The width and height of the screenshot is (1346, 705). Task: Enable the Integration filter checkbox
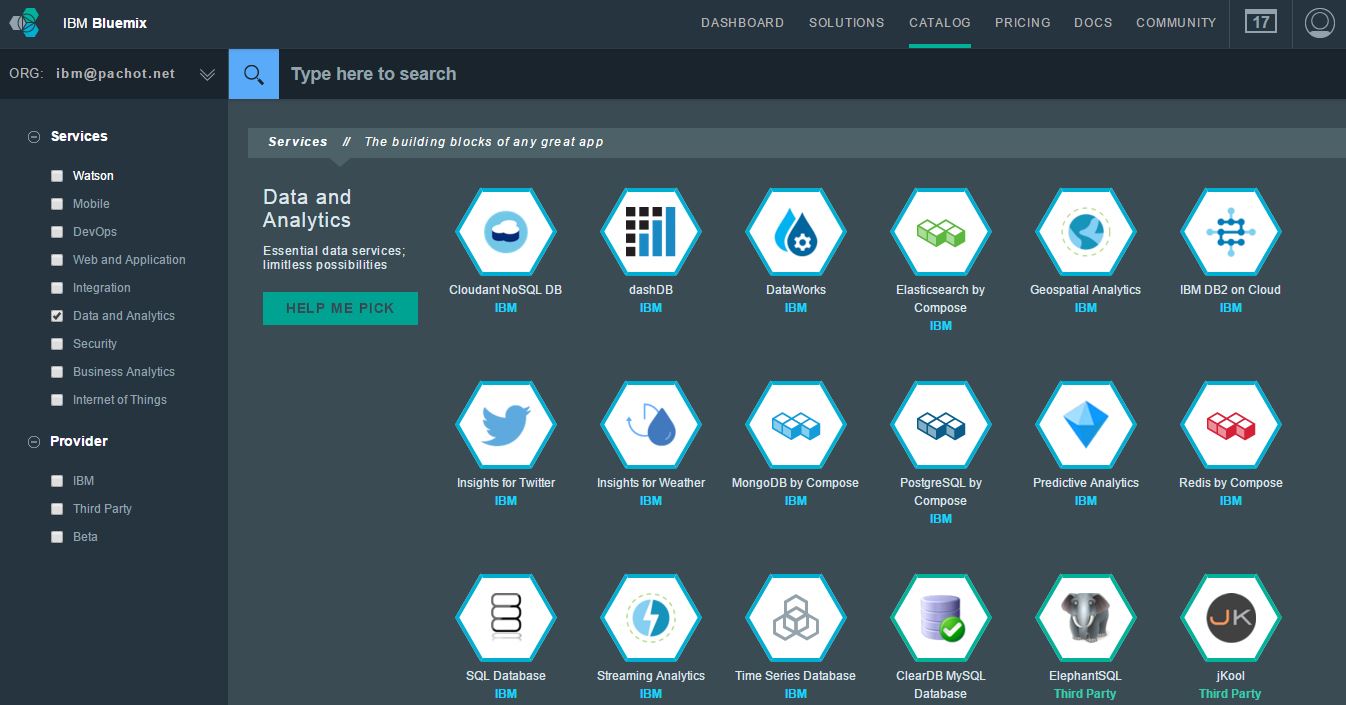coord(57,288)
